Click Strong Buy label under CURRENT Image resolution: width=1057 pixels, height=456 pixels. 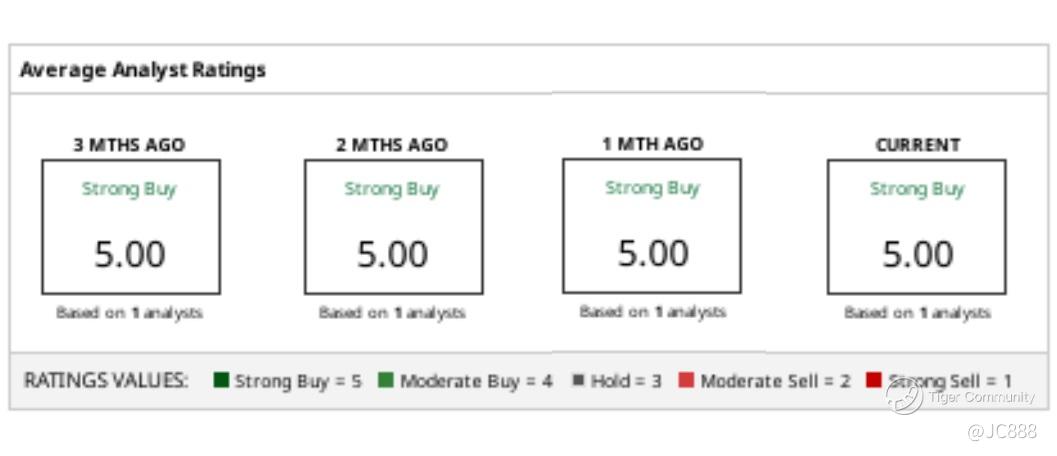[917, 189]
